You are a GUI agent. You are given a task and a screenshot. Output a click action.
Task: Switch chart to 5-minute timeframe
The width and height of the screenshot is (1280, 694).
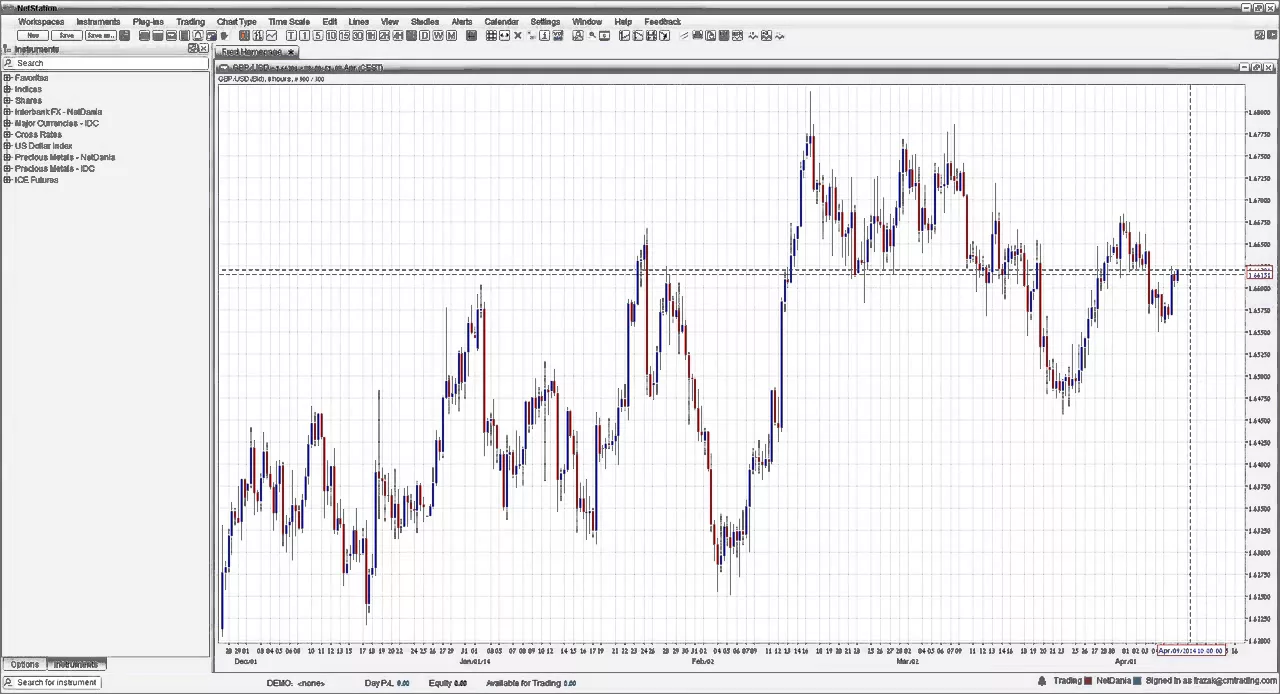(318, 36)
